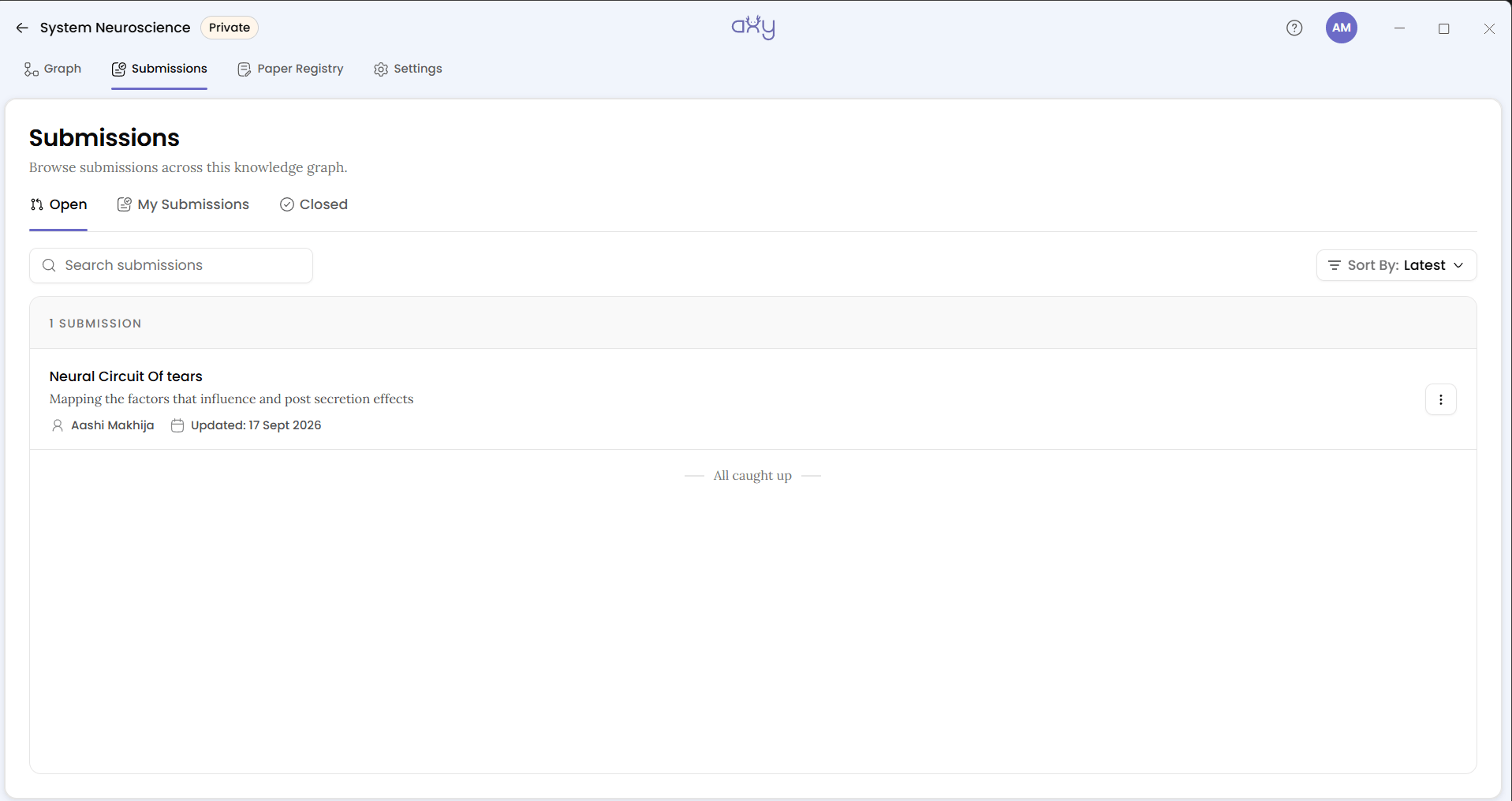Select the Open submissions filter tab
1512x801 pixels.
(x=58, y=204)
